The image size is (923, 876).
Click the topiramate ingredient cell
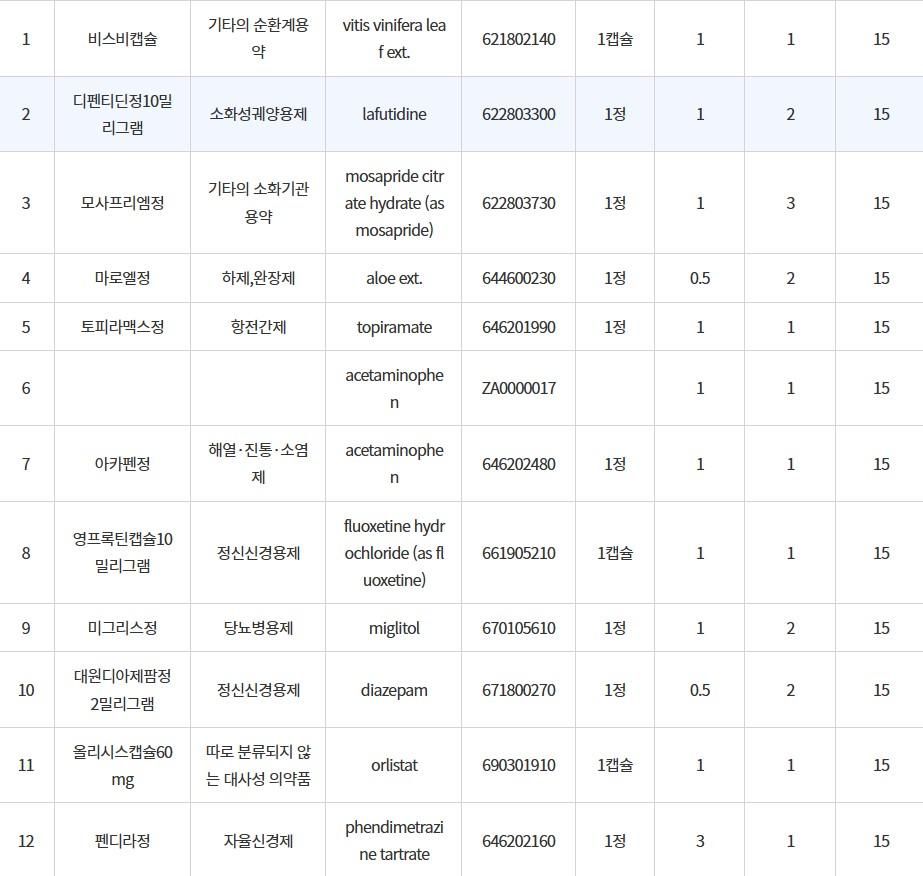coord(393,327)
